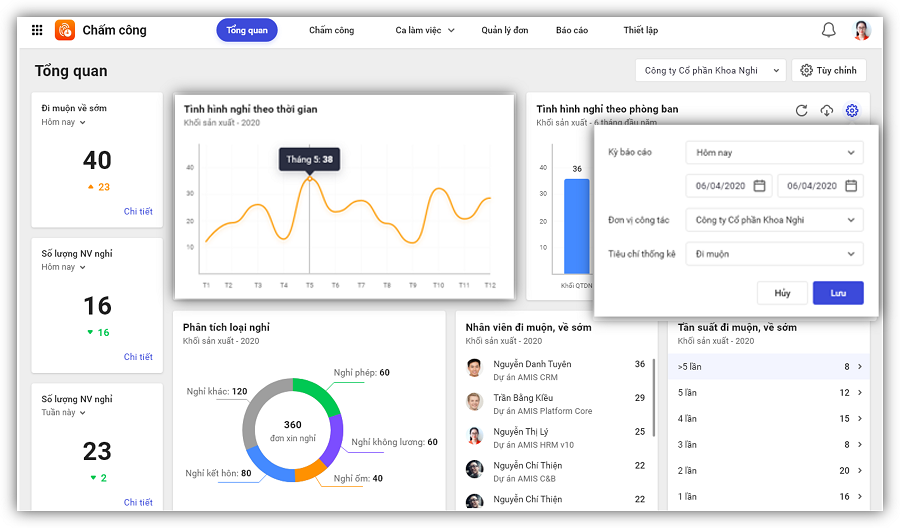Open the notifications bell
This screenshot has height=528, width=900.
pyautogui.click(x=828, y=30)
